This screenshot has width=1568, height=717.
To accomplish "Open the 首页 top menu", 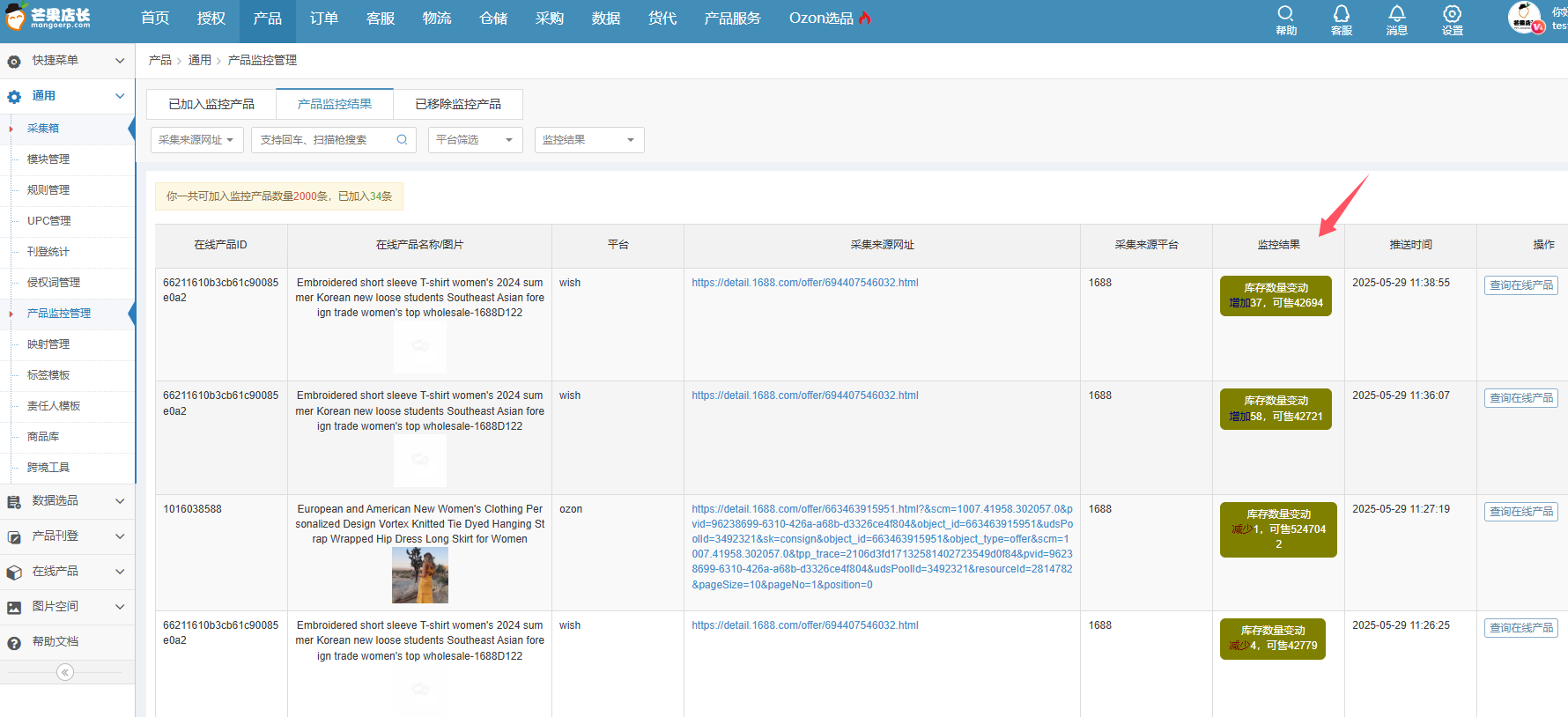I will 155,18.
